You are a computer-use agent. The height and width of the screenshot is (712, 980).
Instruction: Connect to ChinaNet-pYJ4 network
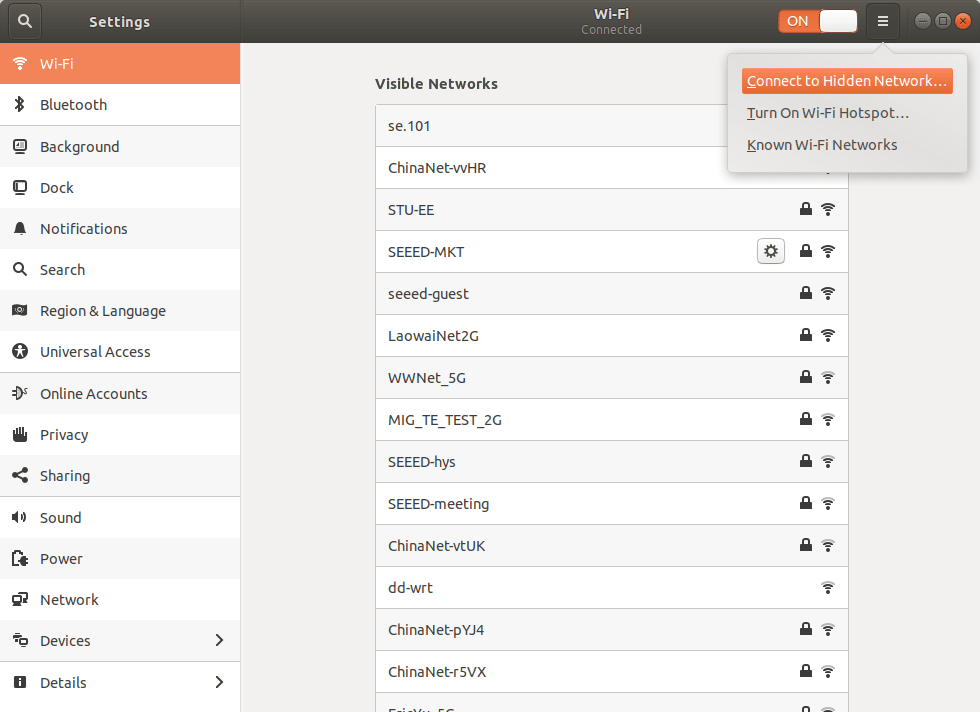(612, 629)
